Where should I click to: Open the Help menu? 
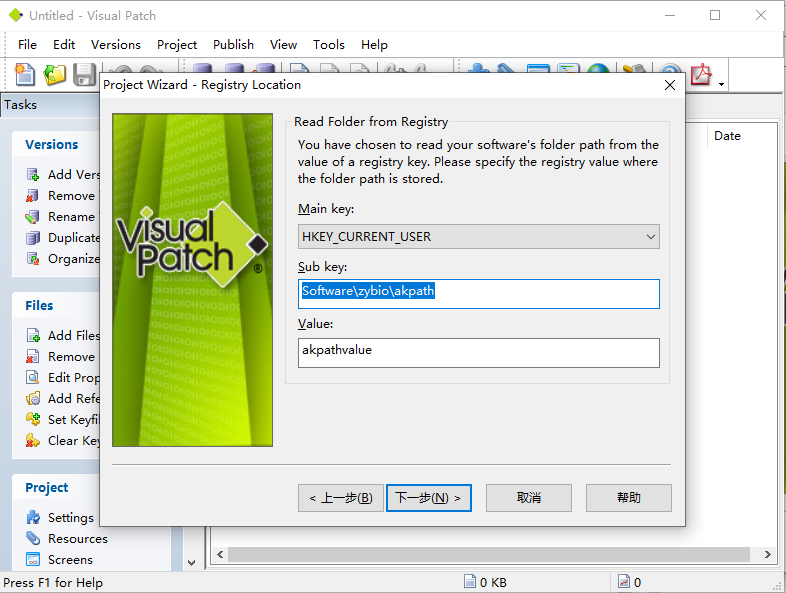point(374,45)
